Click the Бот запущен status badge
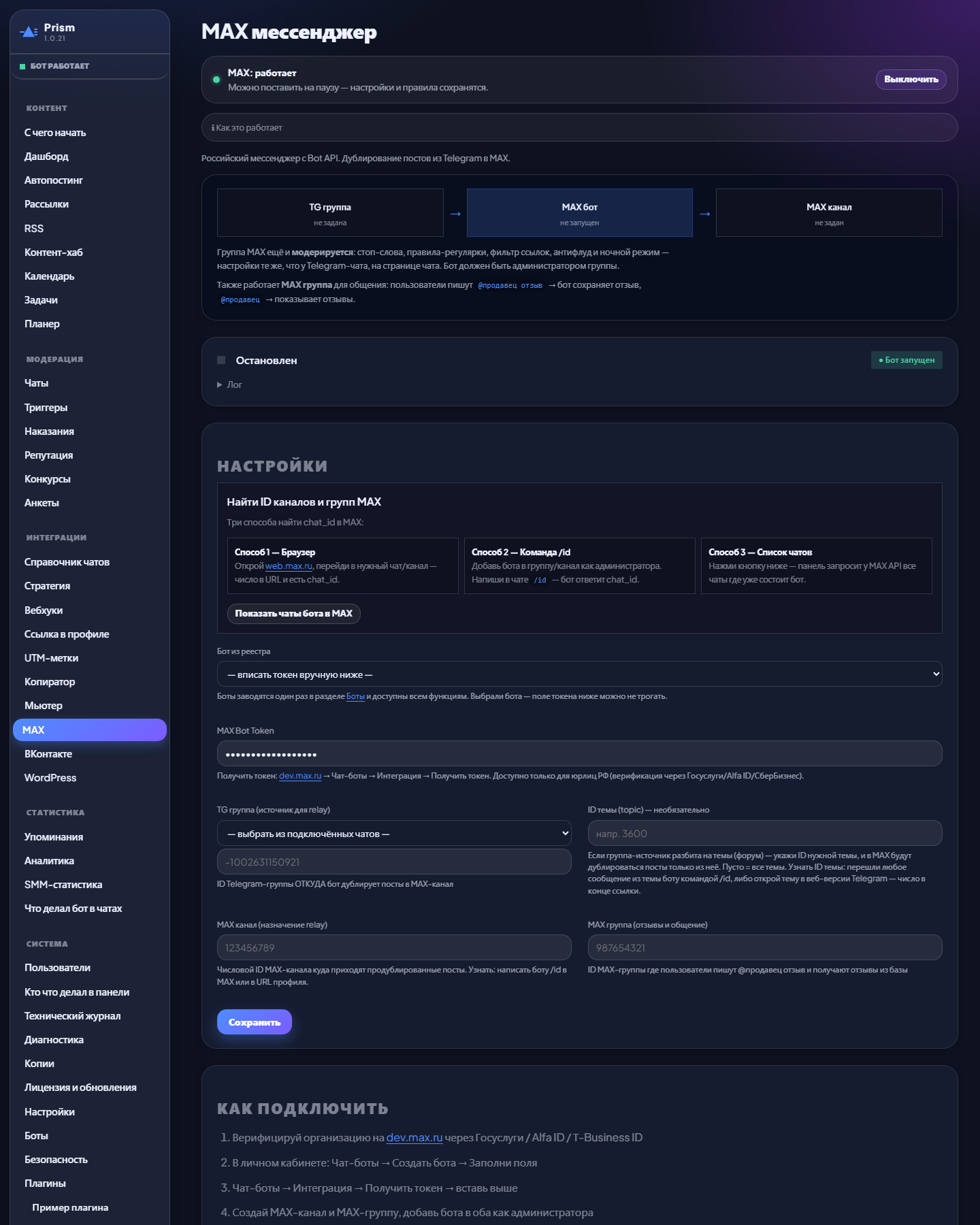Screen dimensions: 980x1225 click(906, 360)
